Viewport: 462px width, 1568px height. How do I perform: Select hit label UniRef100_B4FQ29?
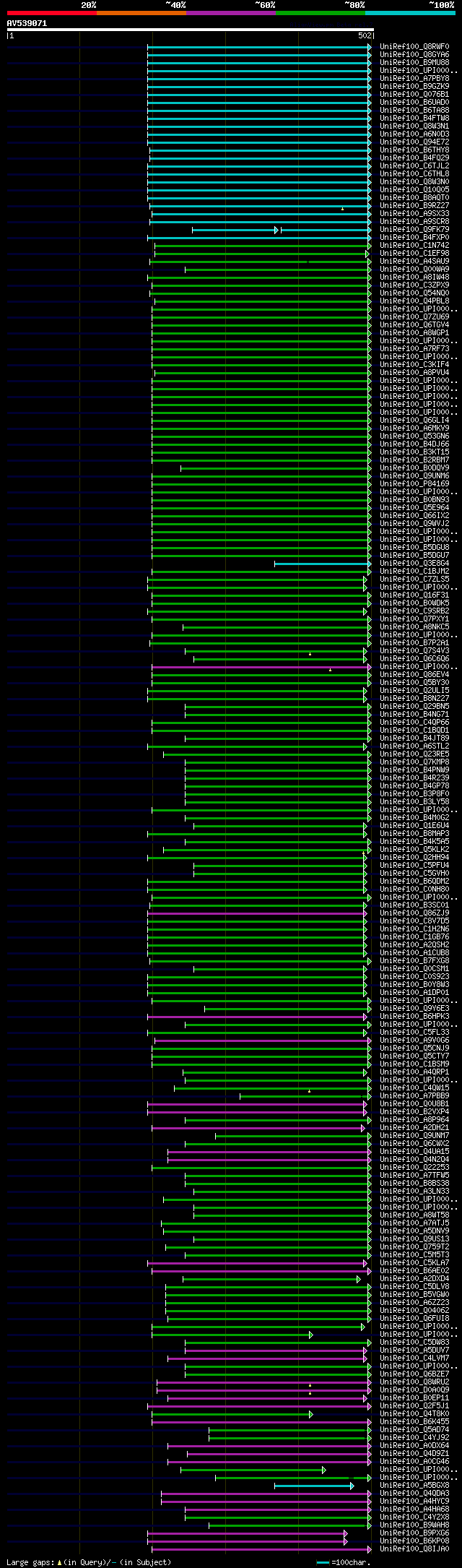click(414, 158)
